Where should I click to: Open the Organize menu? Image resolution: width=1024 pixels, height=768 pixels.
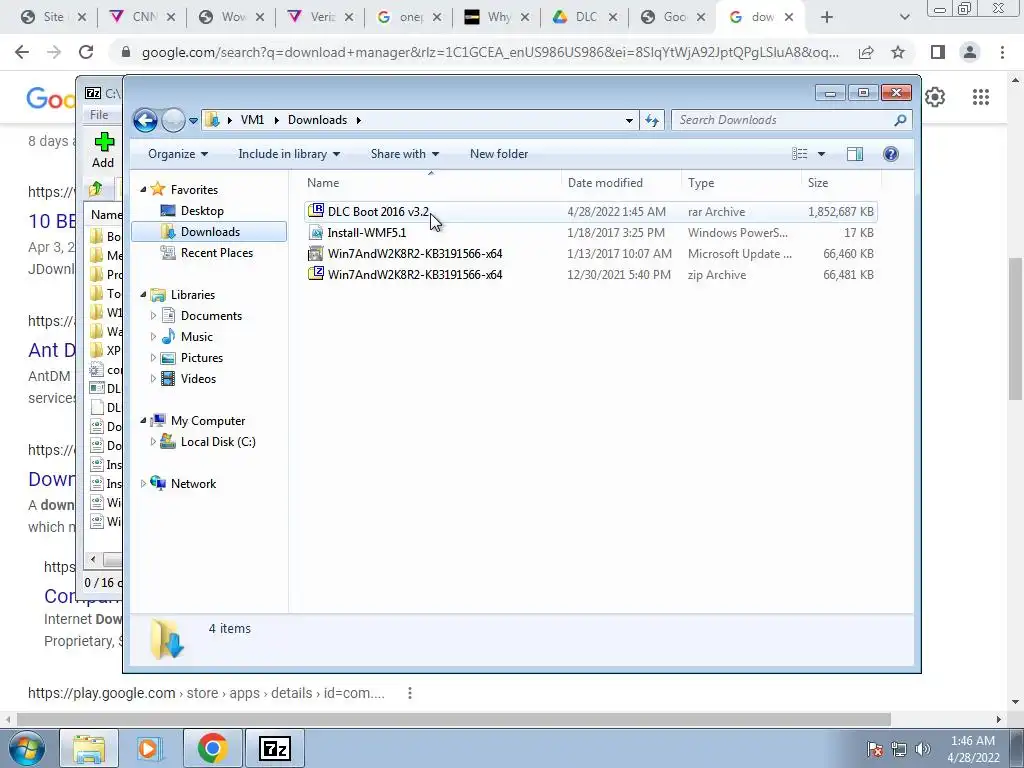pyautogui.click(x=178, y=154)
